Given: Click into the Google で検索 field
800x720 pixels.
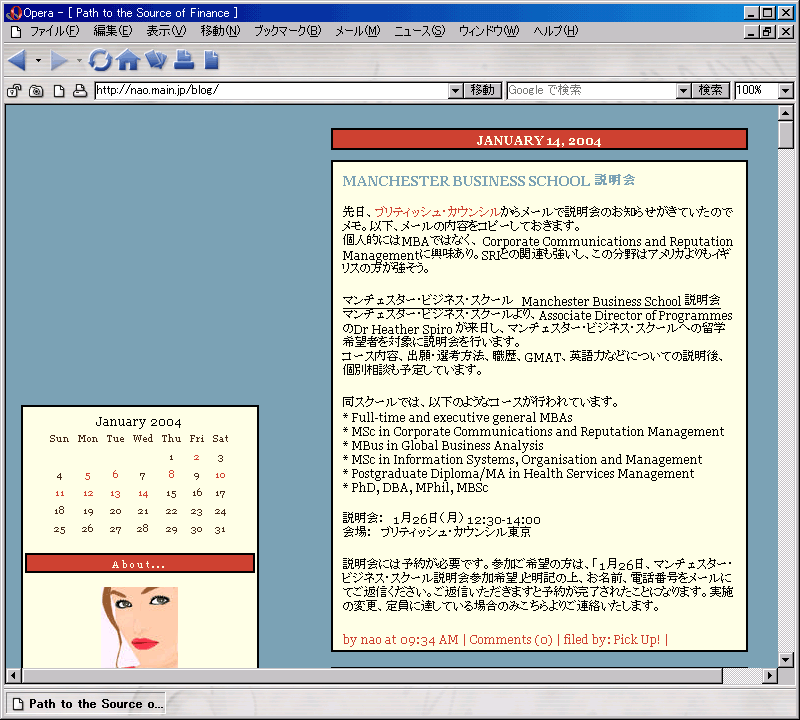Looking at the screenshot, I should click(x=592, y=91).
